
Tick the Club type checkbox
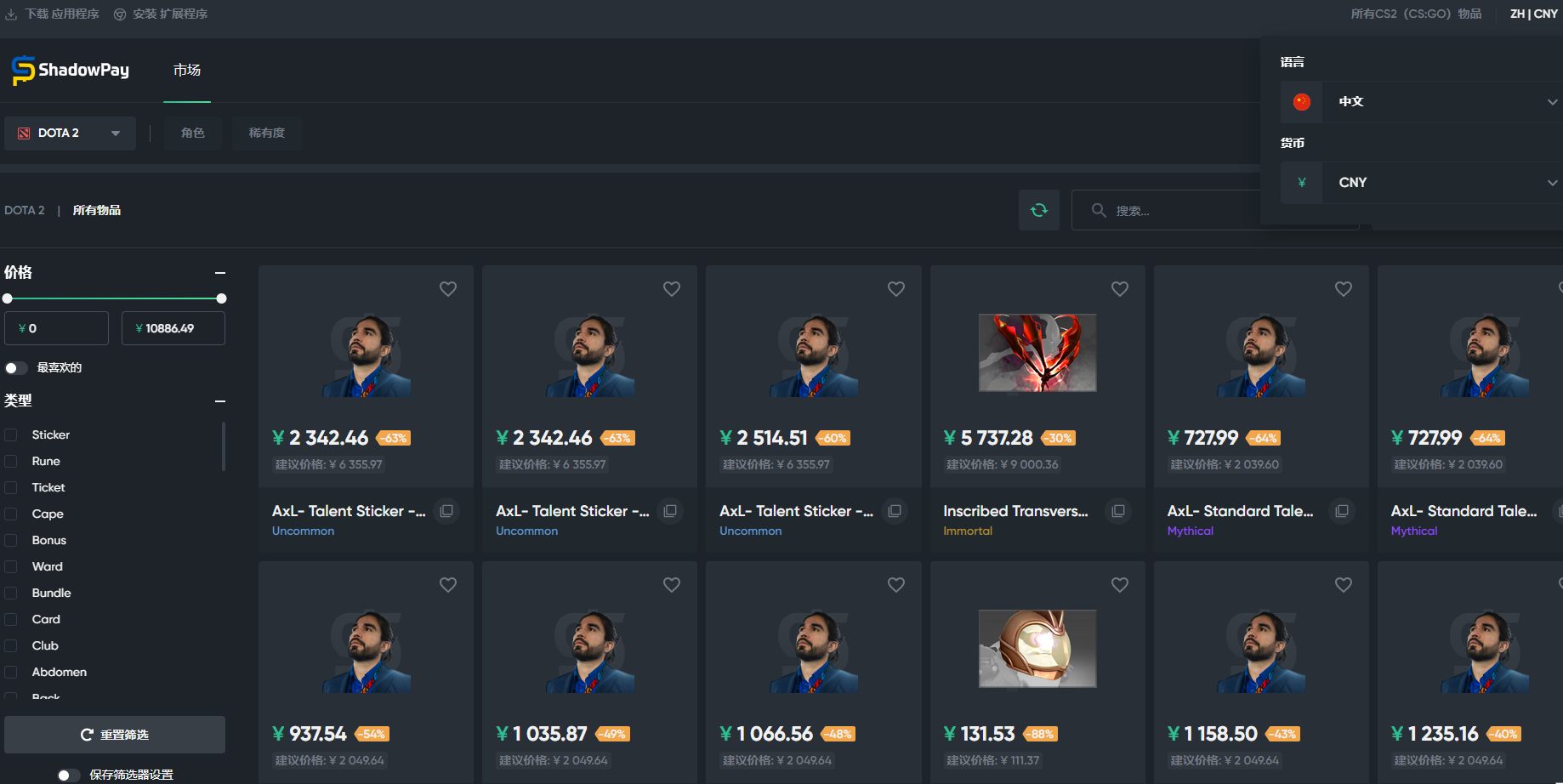point(11,646)
